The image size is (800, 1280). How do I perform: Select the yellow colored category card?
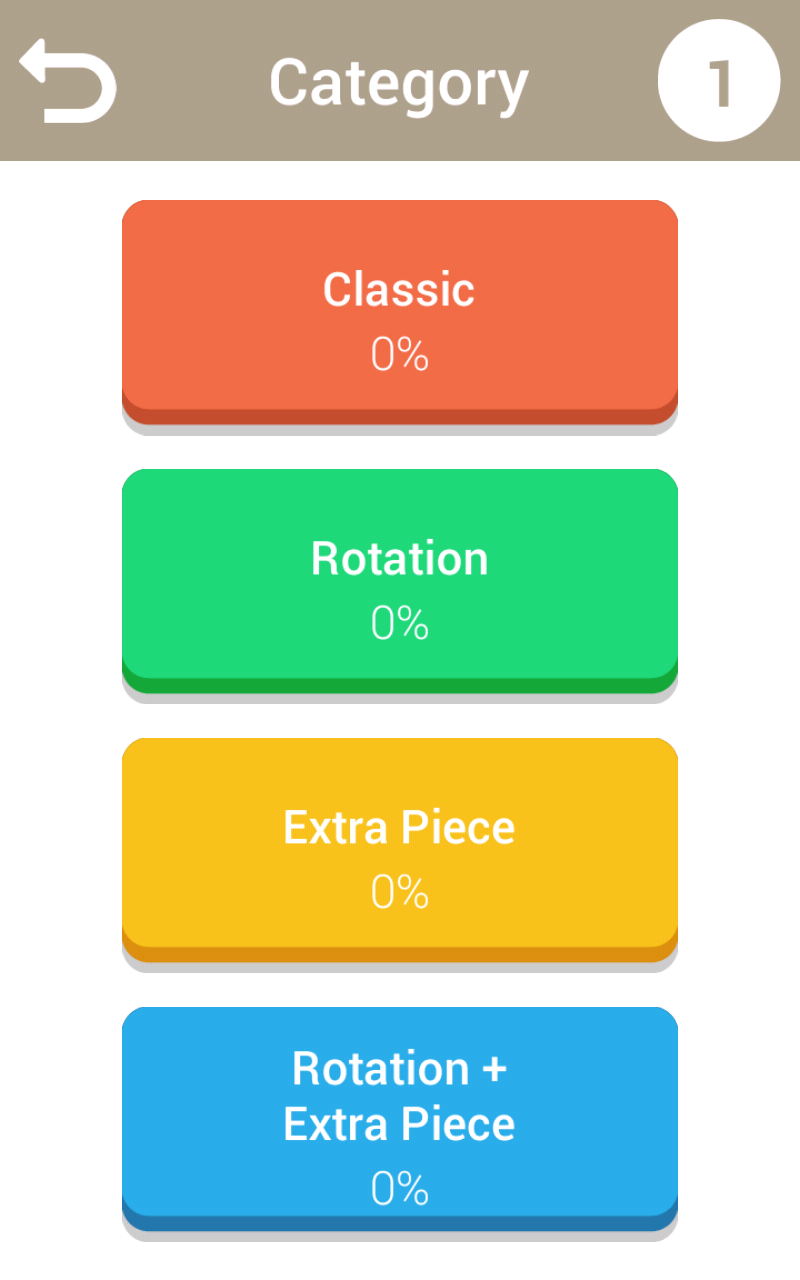tap(400, 850)
